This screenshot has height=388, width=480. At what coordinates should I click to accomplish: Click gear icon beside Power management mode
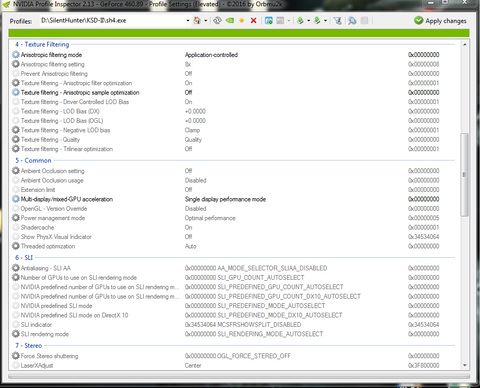tap(16, 218)
